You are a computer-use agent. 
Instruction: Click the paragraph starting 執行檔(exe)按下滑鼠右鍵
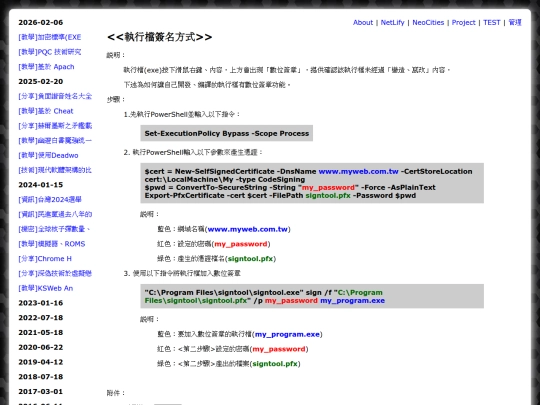tap(287, 70)
